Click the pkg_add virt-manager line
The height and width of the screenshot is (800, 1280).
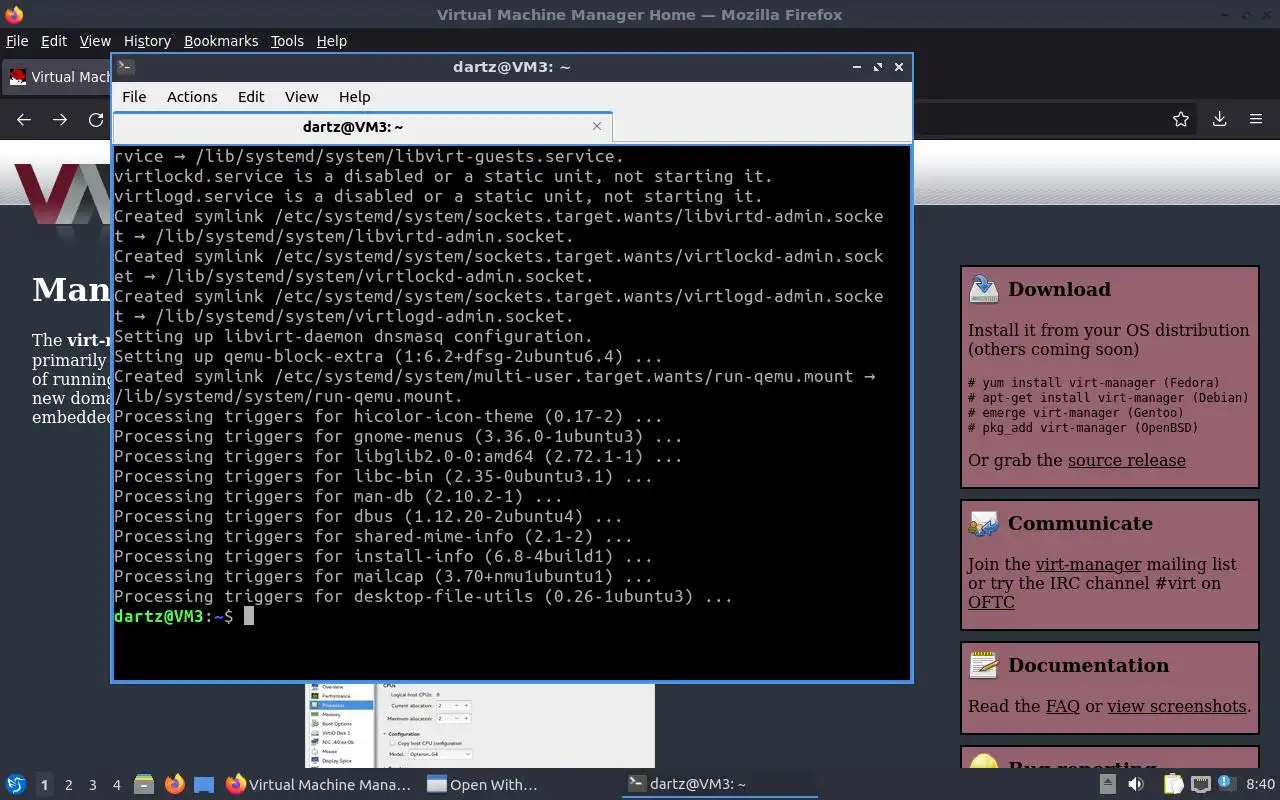pos(1083,428)
